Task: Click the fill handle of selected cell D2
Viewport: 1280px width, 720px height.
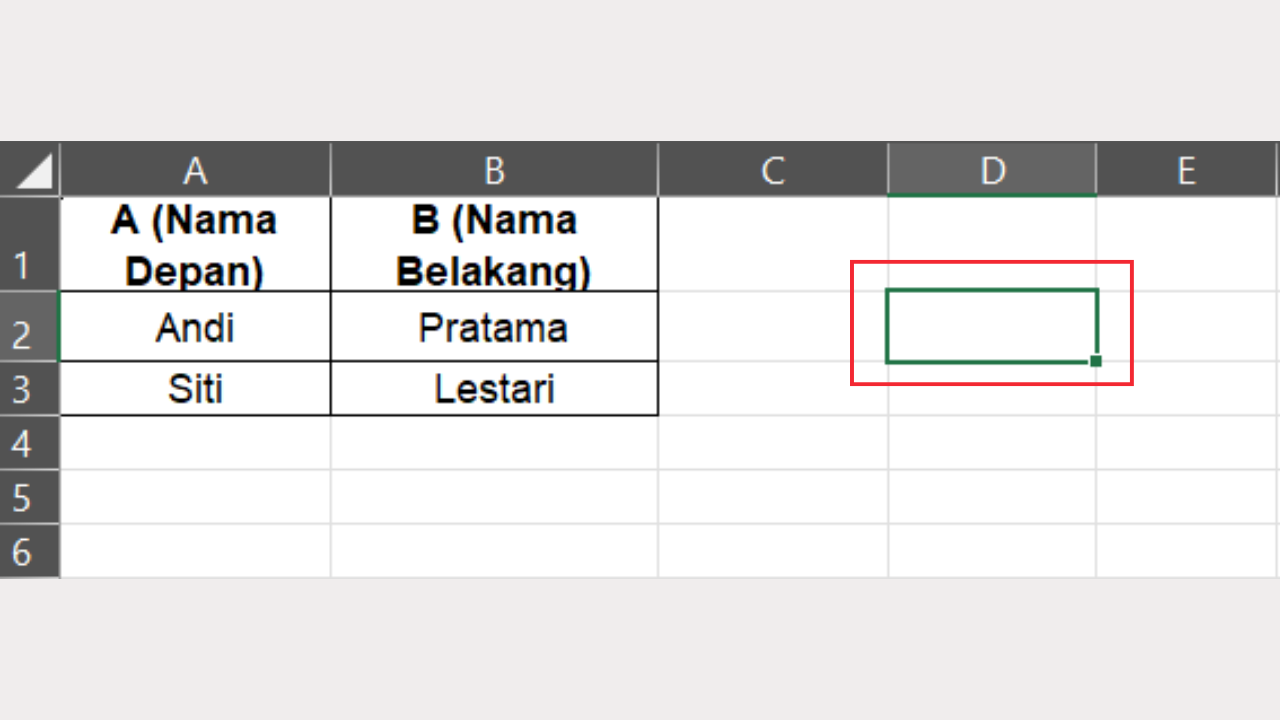Action: point(1094,359)
